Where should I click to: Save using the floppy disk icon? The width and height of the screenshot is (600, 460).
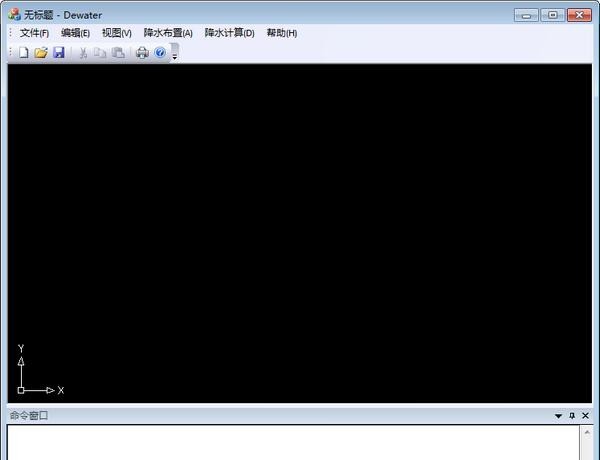tap(59, 52)
